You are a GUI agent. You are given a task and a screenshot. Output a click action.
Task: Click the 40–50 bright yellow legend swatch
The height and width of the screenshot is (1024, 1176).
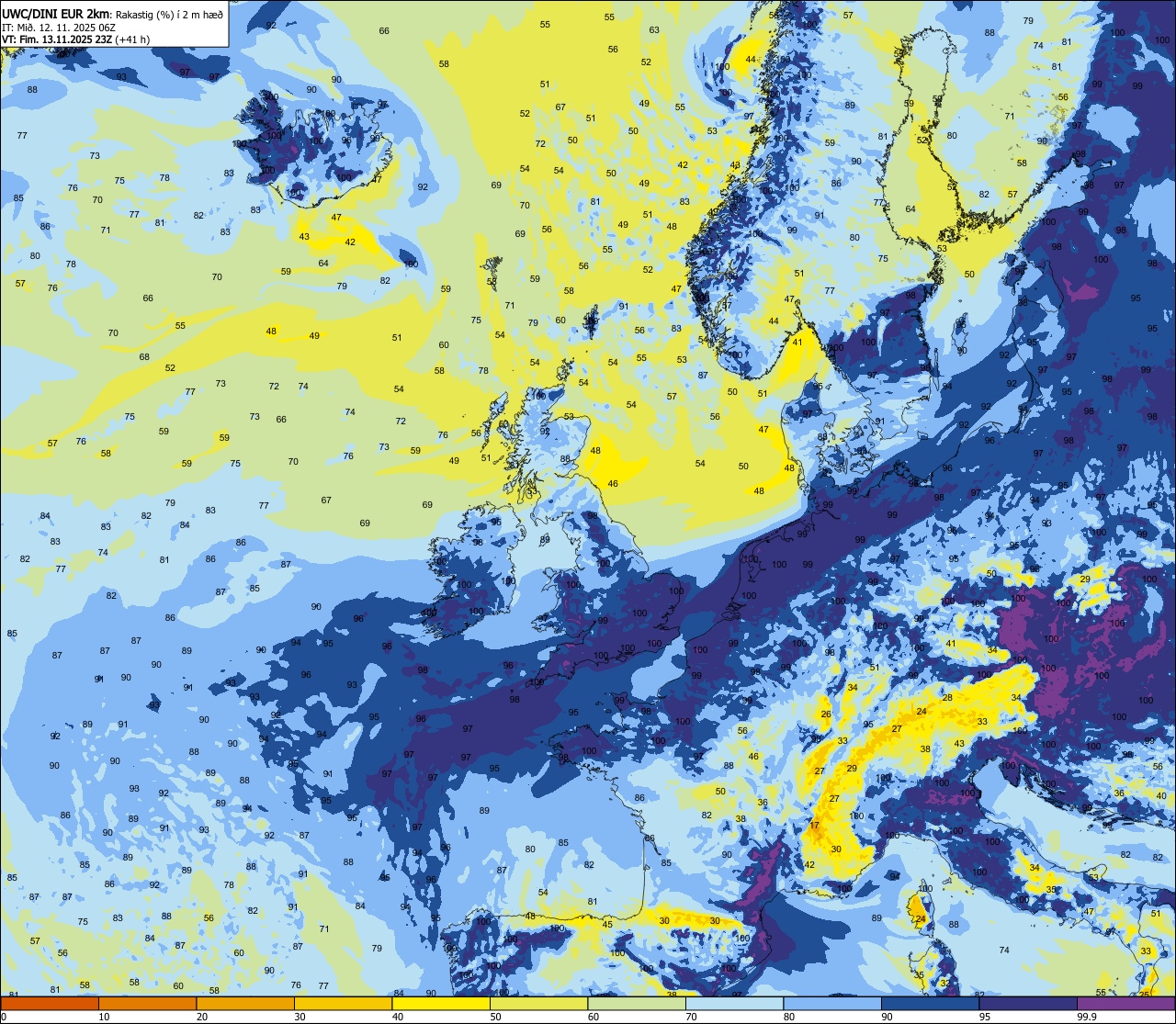(x=441, y=1003)
